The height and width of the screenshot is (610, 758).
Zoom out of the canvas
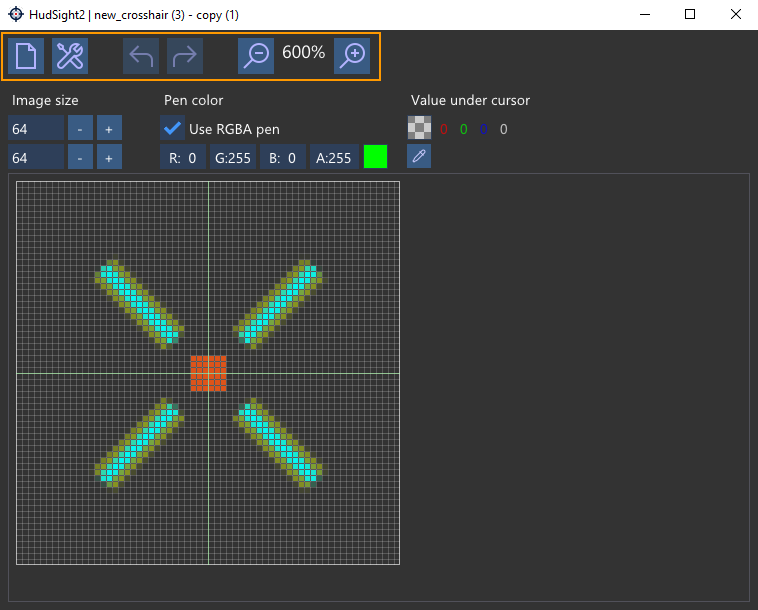click(256, 56)
